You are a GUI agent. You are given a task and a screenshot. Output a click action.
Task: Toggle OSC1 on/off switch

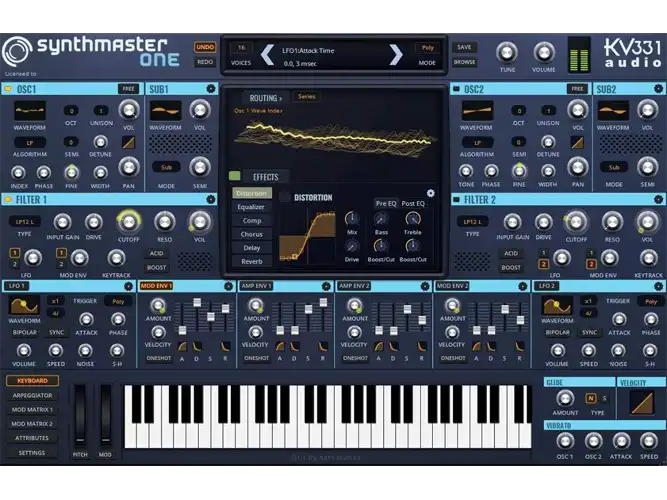(x=8, y=89)
